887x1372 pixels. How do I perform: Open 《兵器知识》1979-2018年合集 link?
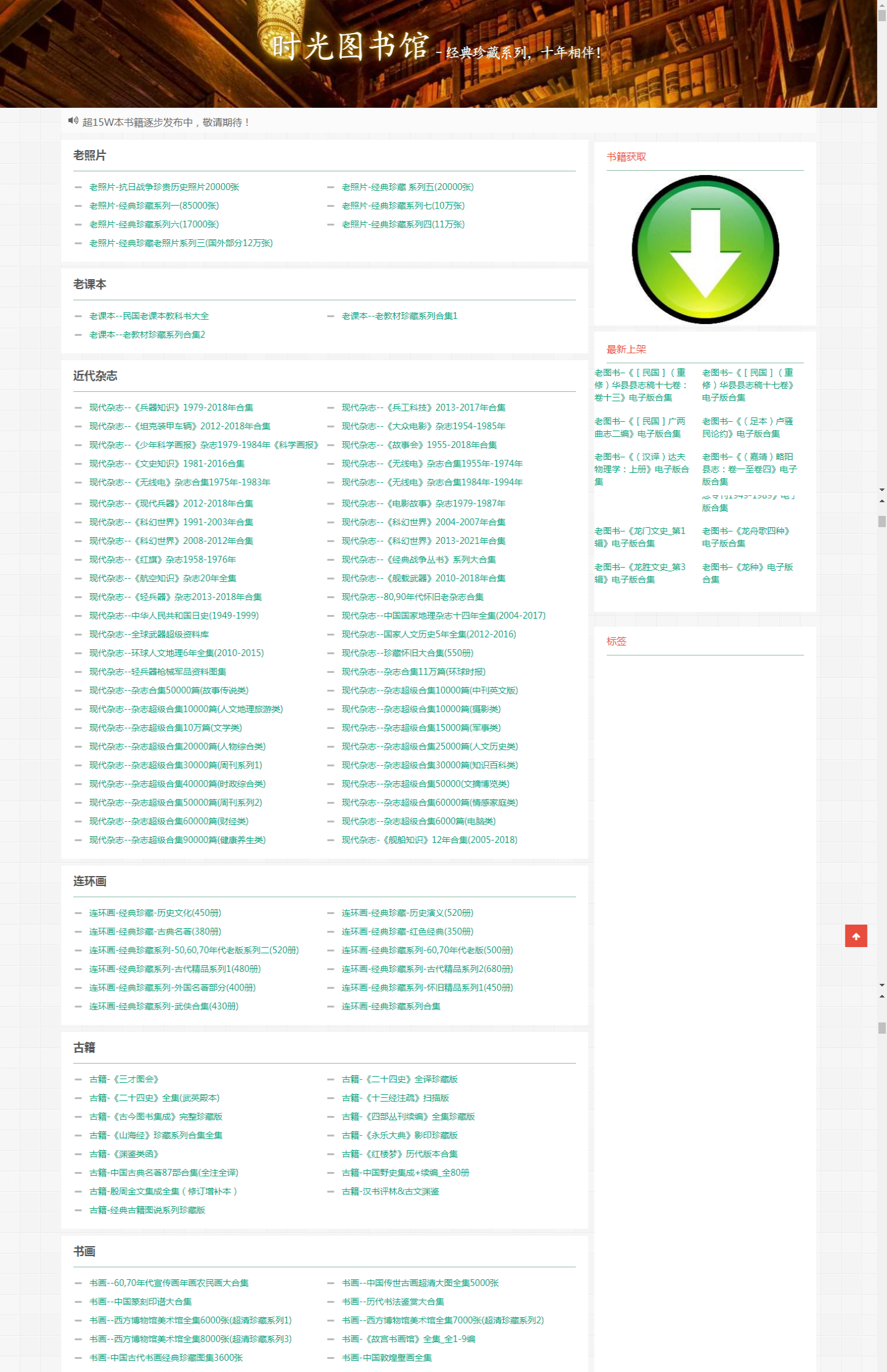click(x=171, y=407)
